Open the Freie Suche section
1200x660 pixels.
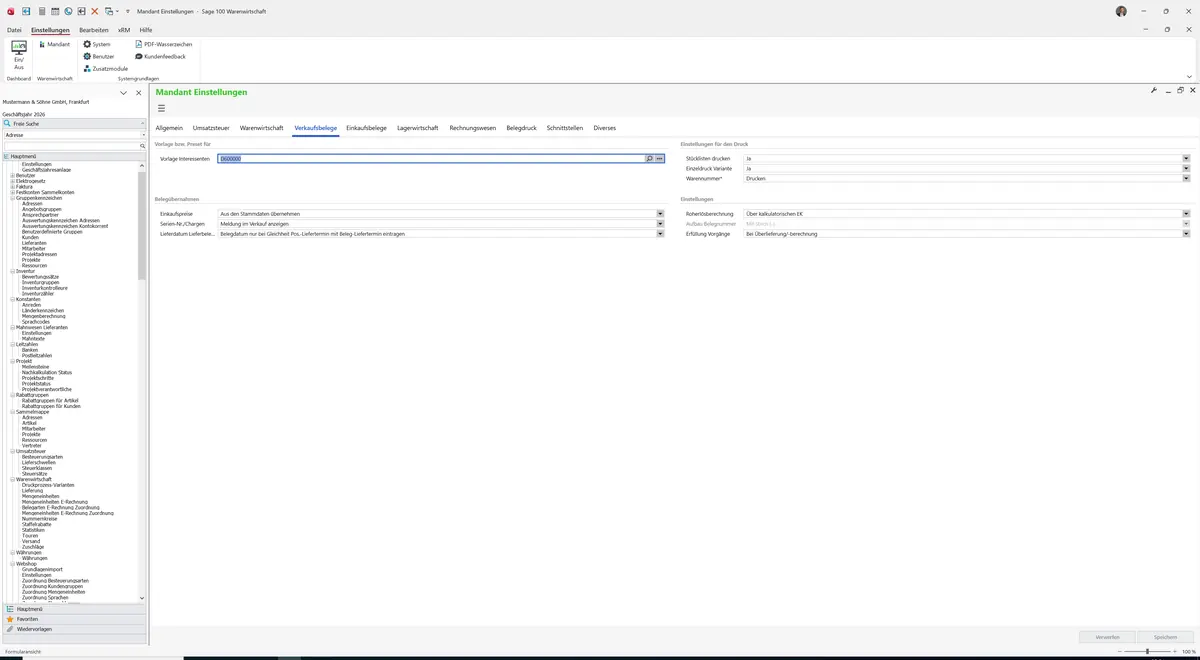(74, 123)
